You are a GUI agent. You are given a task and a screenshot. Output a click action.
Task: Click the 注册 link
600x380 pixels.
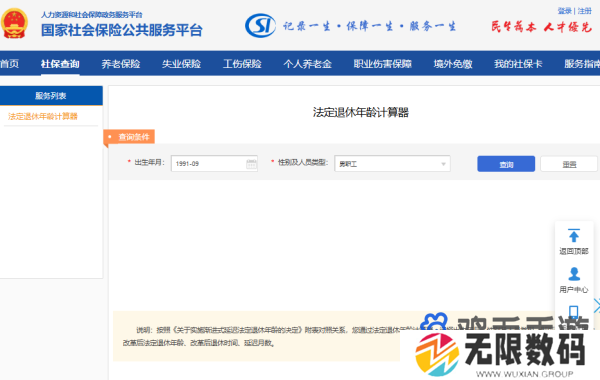585,11
